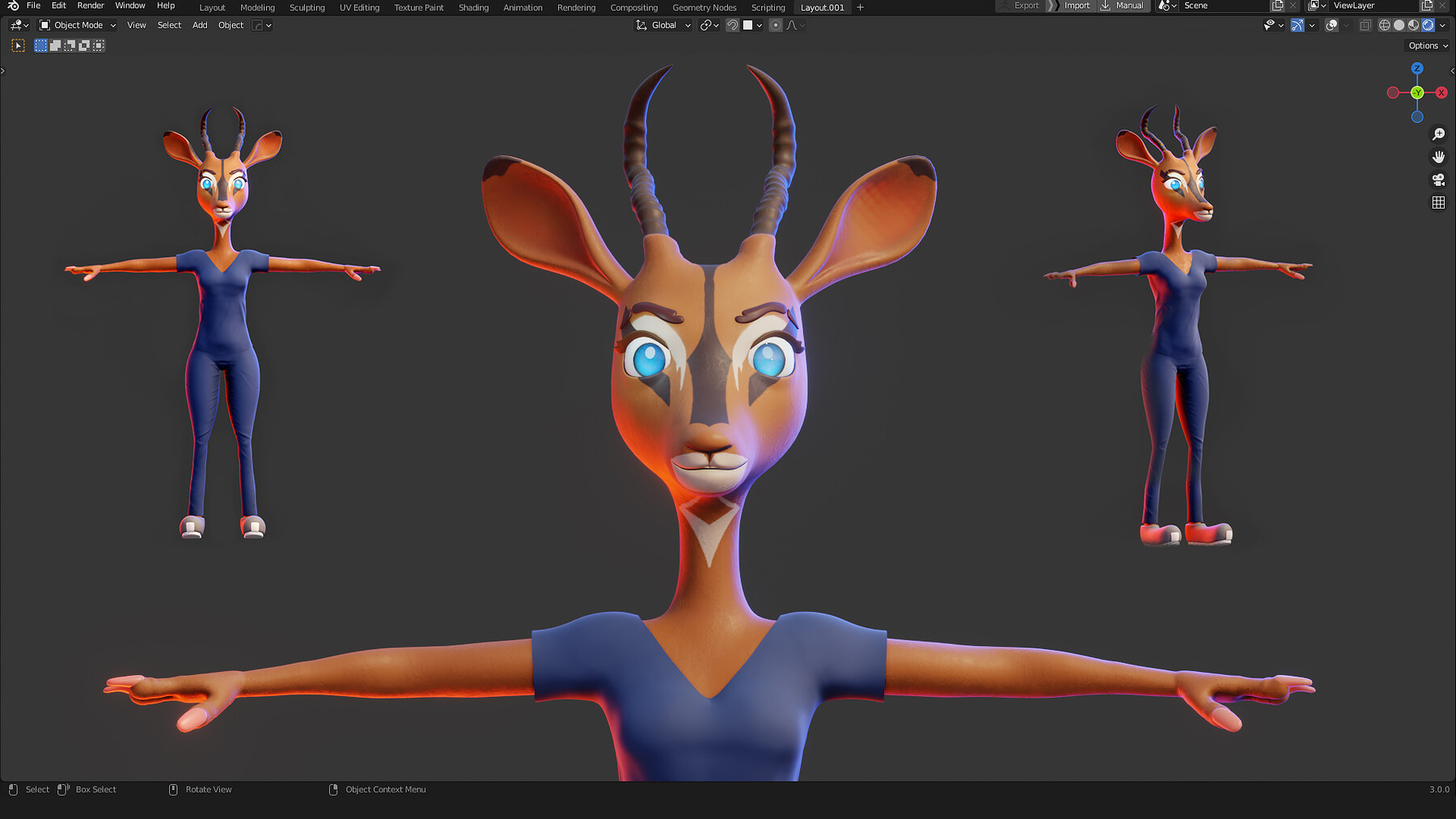Toggle the snap magnet button

pyautogui.click(x=732, y=25)
